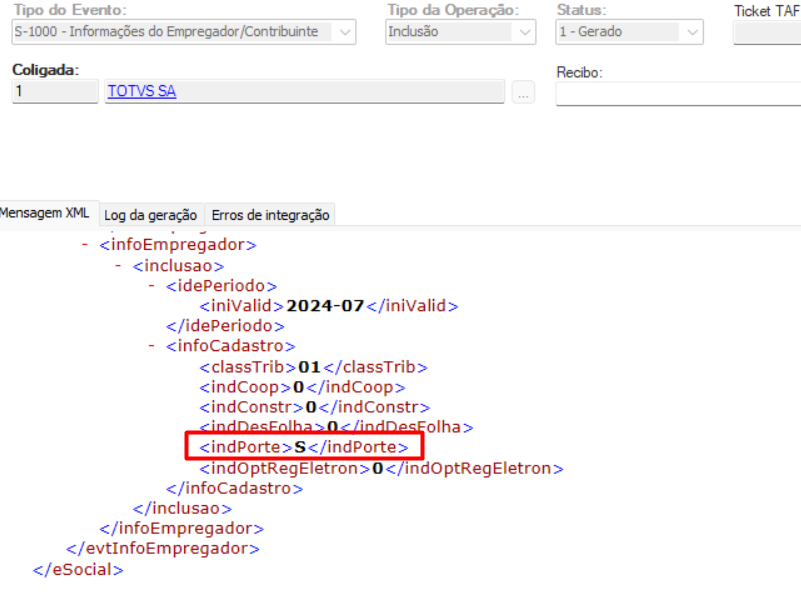Click the '...' lookup button beside Coligada

pos(524,92)
